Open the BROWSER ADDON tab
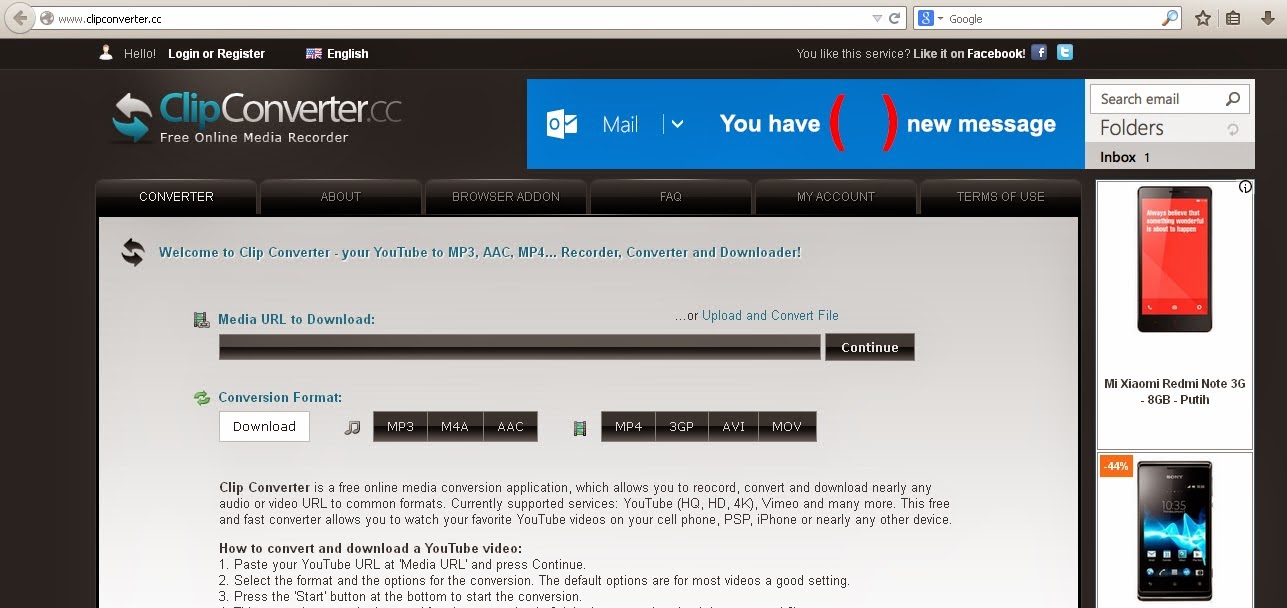1287x608 pixels. [x=506, y=197]
